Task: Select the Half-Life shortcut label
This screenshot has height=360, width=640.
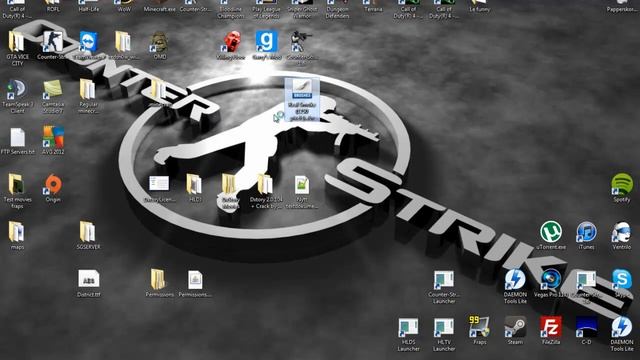Action: point(89,9)
